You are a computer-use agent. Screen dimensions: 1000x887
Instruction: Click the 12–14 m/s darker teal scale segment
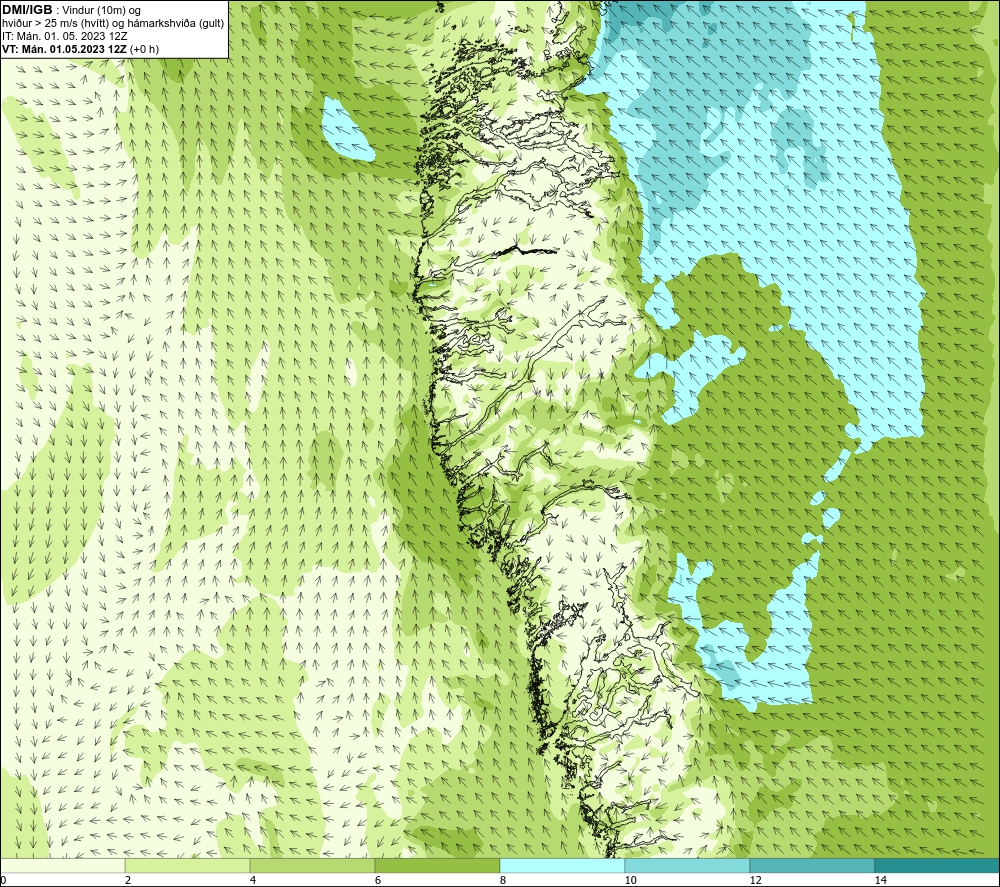click(812, 865)
